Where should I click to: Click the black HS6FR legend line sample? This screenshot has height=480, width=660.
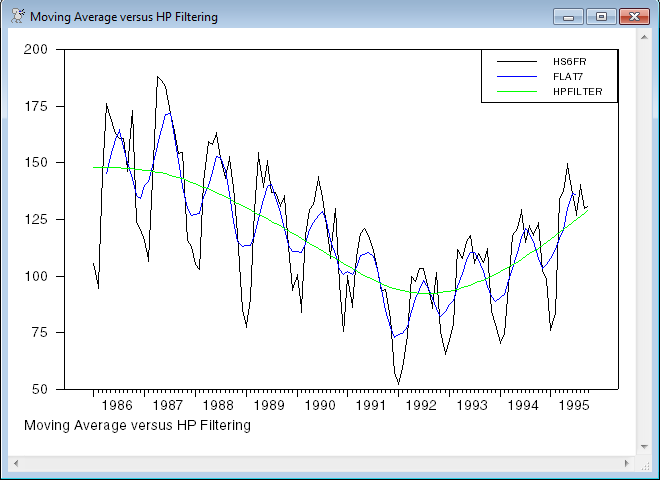(x=518, y=62)
